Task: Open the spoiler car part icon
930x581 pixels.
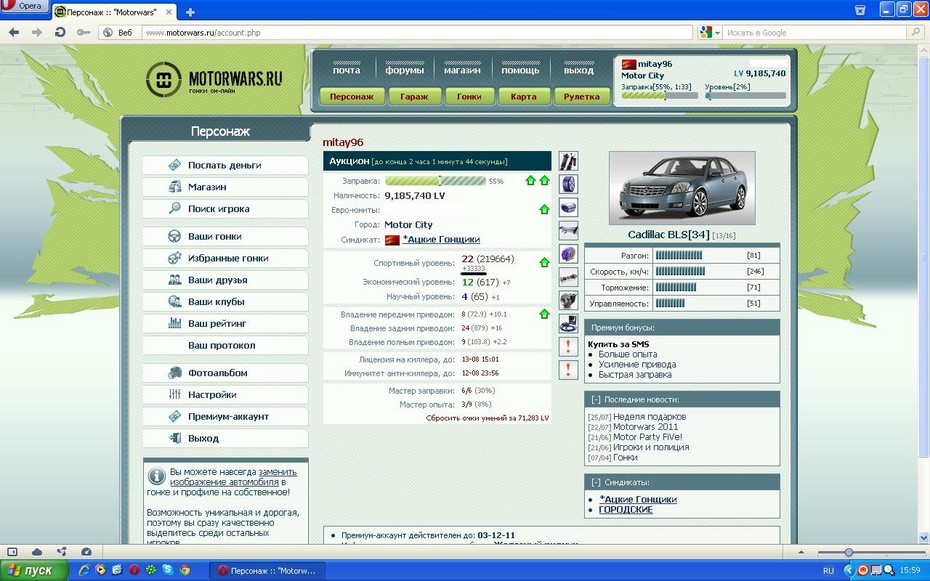Action: 568,231
